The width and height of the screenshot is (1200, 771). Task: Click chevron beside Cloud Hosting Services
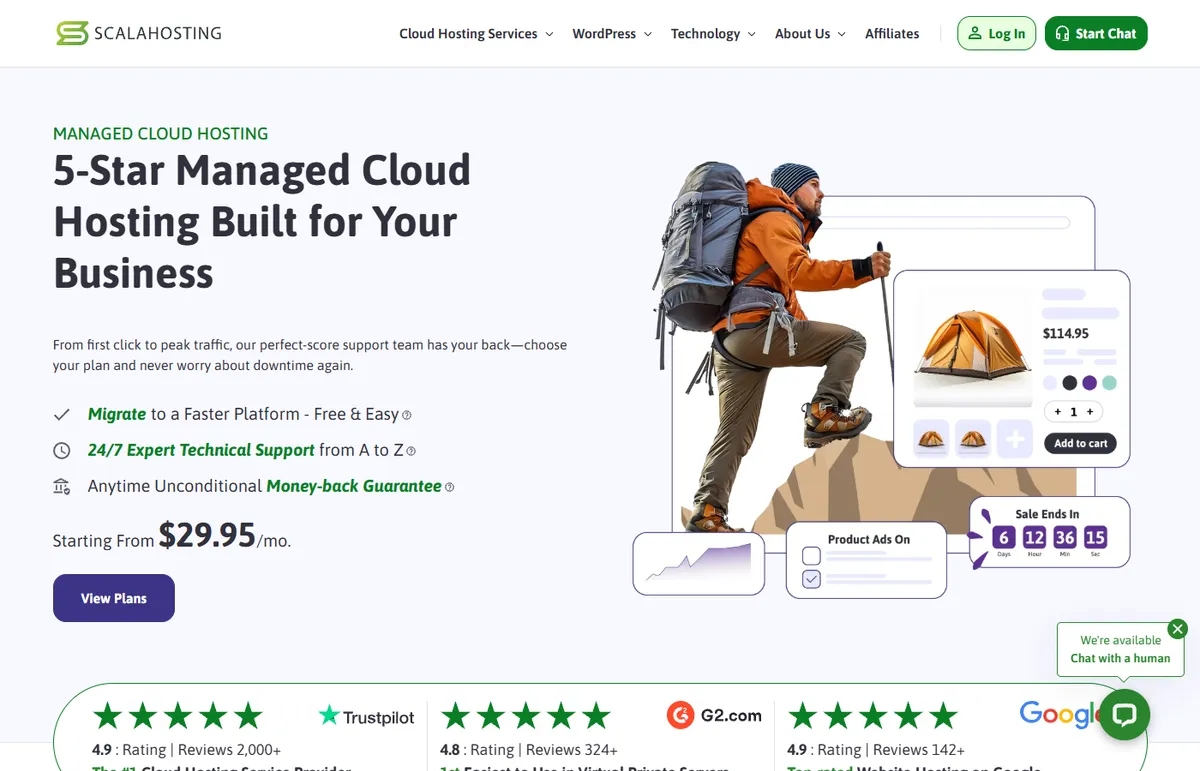(x=548, y=34)
